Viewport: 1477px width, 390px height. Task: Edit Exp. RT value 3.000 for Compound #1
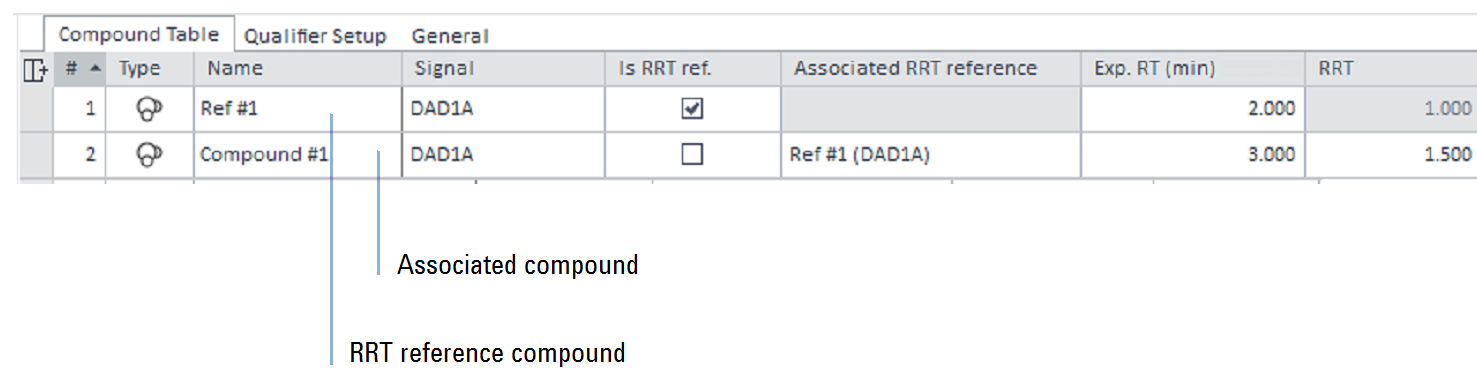point(1192,154)
